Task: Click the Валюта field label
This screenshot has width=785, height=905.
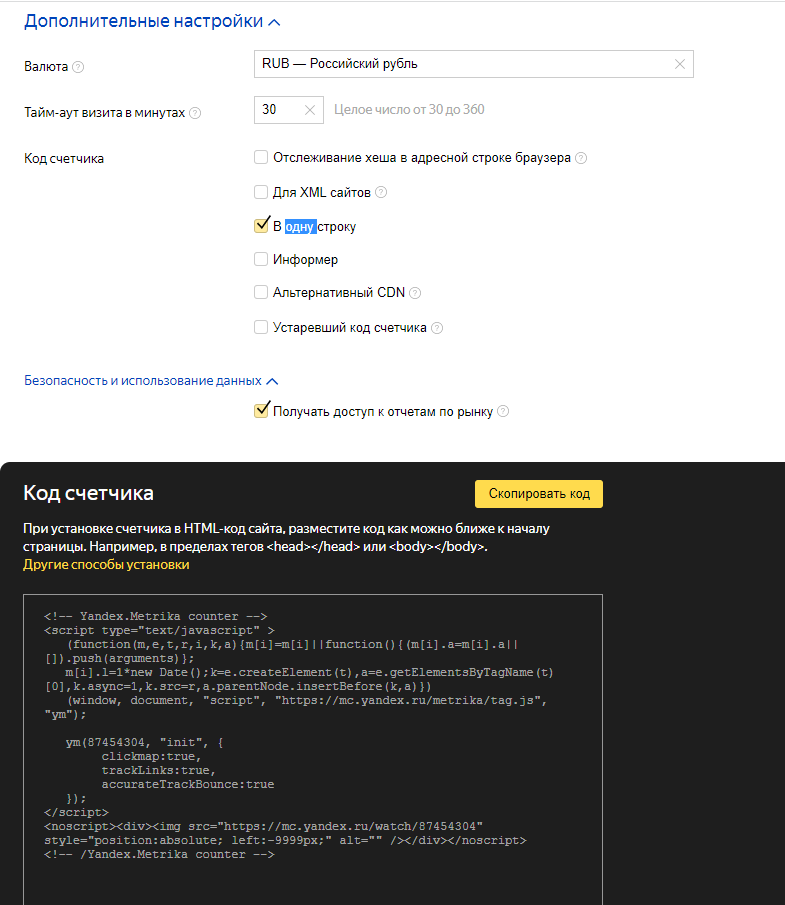Action: tap(46, 67)
